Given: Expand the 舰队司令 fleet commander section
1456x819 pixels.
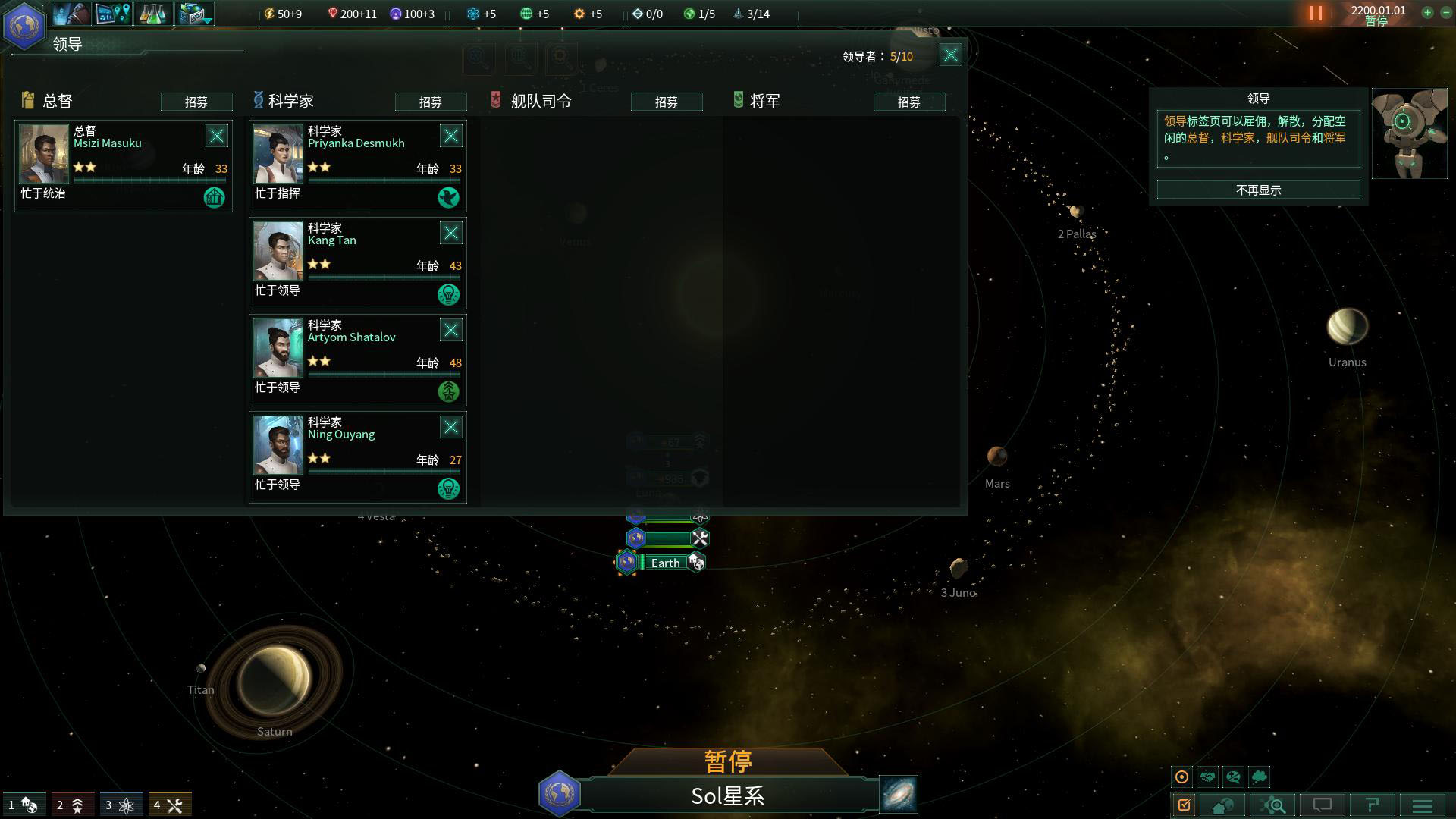Looking at the screenshot, I should pos(541,100).
